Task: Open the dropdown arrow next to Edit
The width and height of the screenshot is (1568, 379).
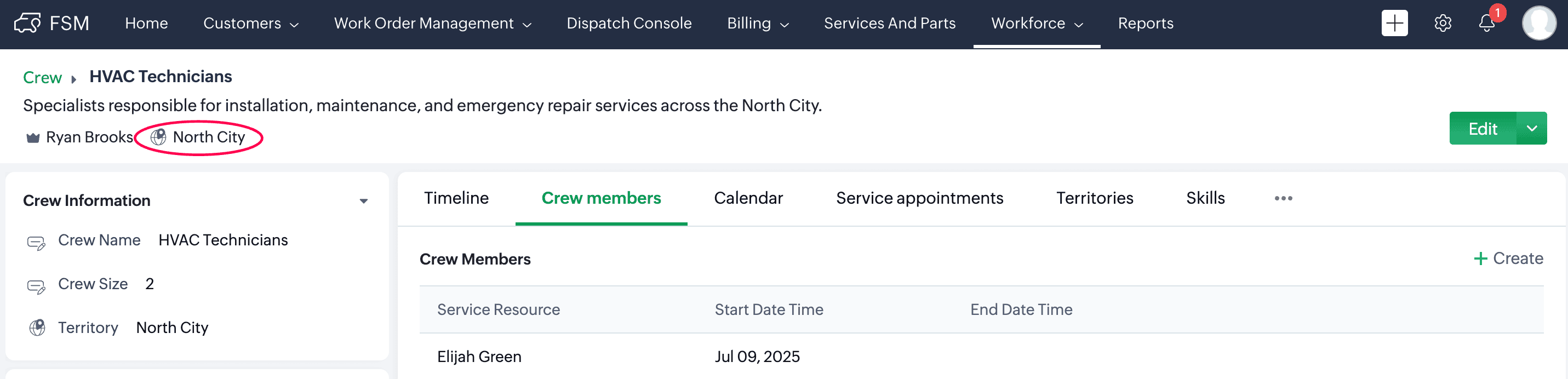Action: [x=1531, y=128]
